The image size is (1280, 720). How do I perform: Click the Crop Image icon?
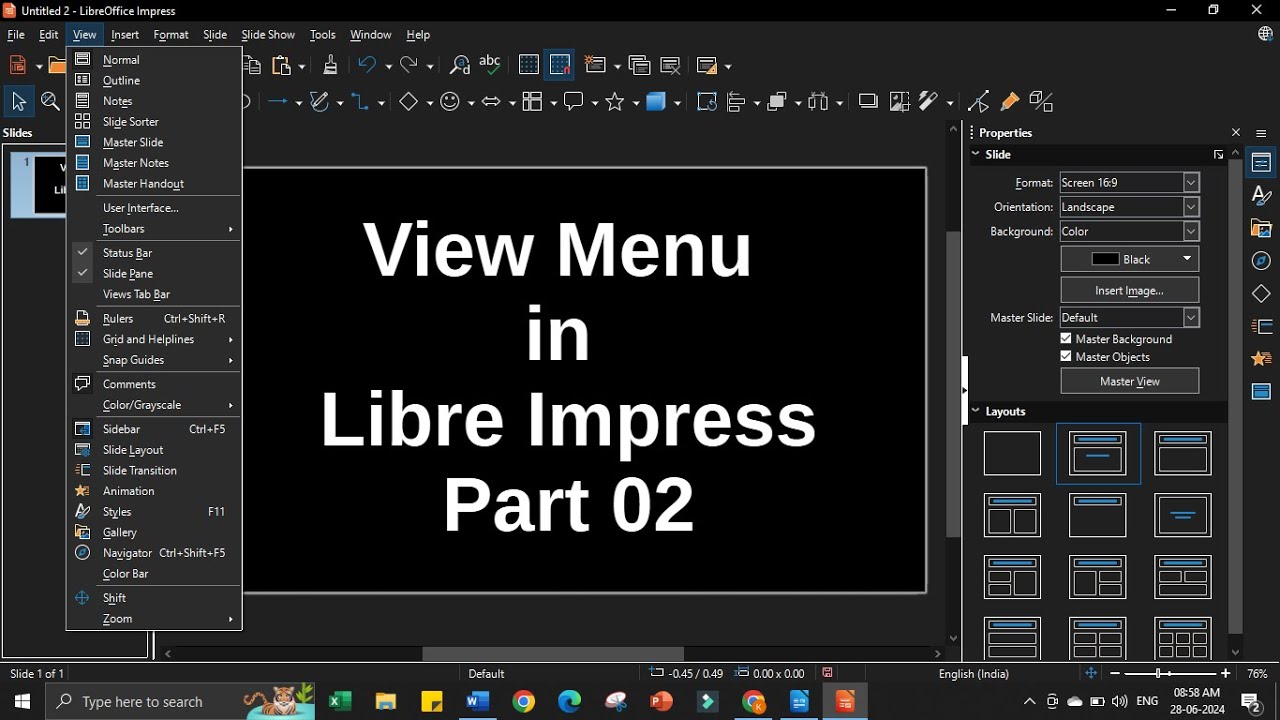[900, 102]
